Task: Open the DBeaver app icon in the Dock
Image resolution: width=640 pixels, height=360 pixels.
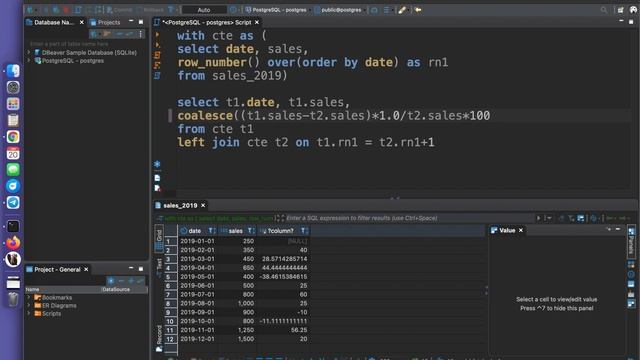Action: (x=13, y=259)
